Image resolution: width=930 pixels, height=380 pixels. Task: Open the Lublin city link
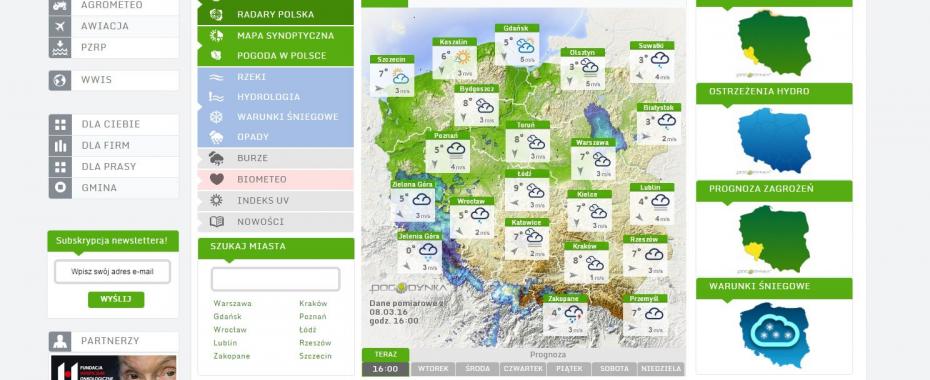pyautogui.click(x=225, y=343)
